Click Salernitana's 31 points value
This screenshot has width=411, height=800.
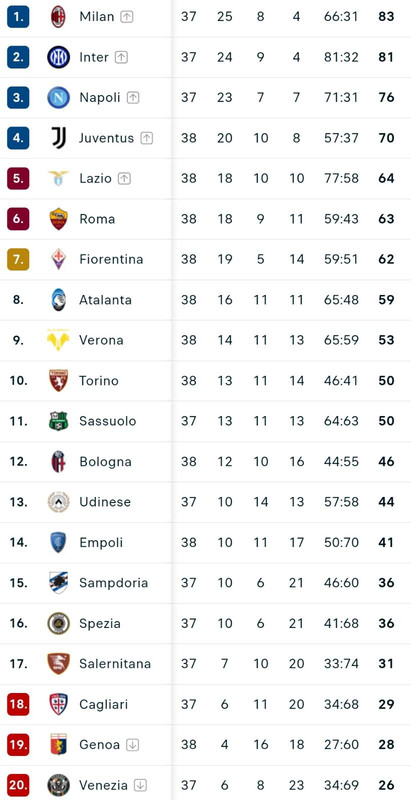(x=387, y=664)
